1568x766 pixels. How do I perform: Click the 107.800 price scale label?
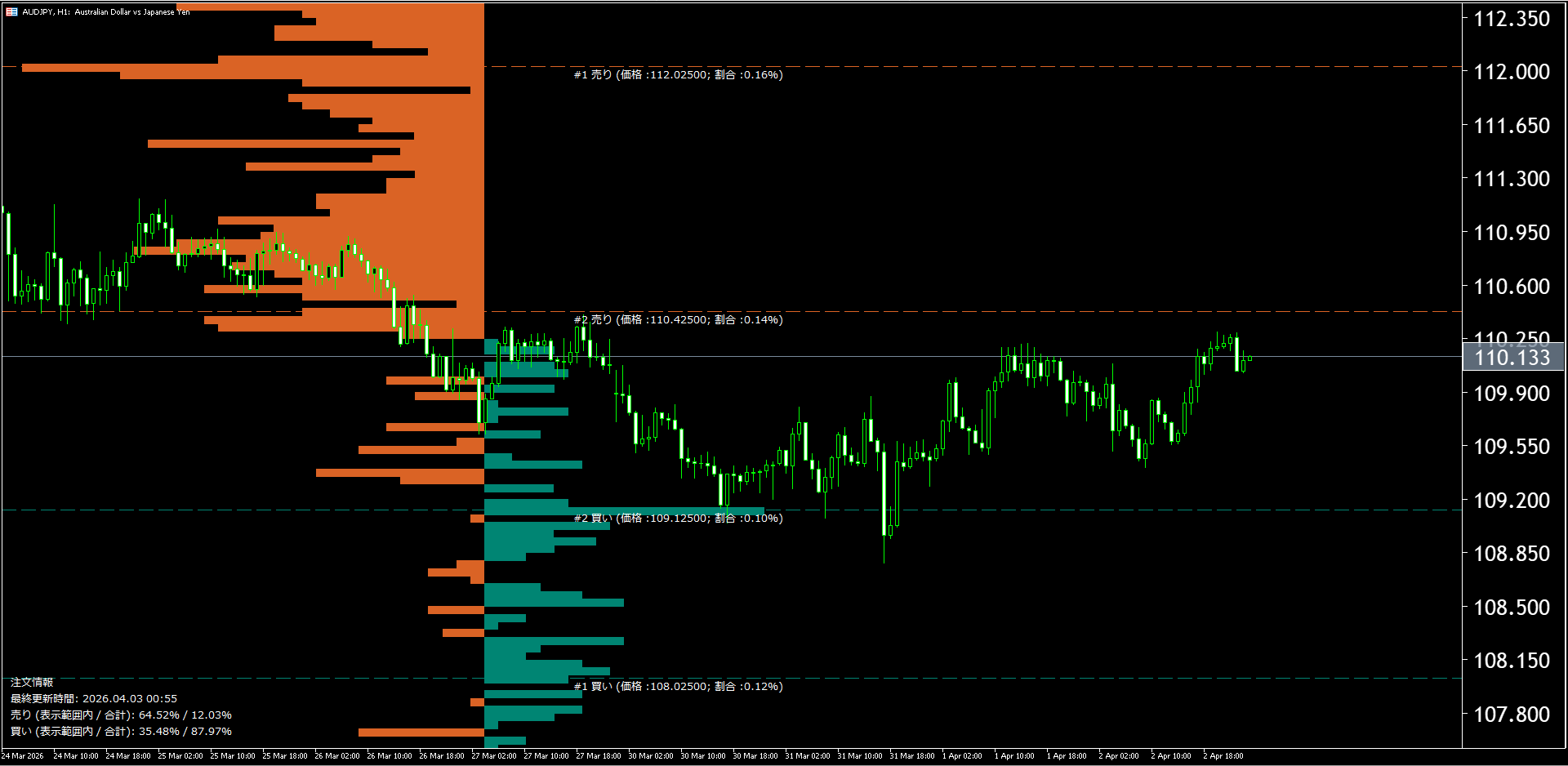coord(1512,715)
